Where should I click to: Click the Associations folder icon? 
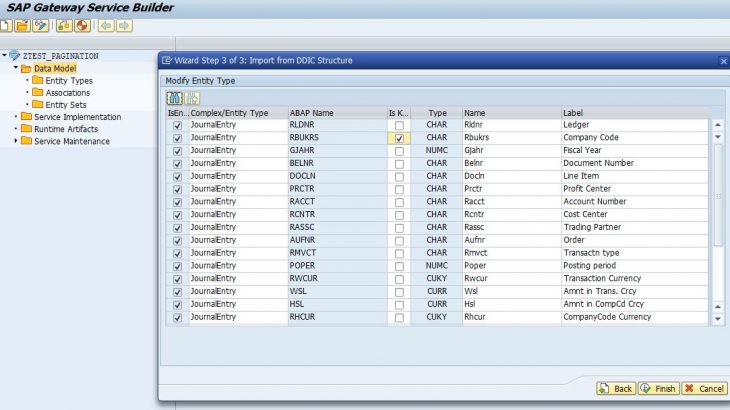(38, 93)
